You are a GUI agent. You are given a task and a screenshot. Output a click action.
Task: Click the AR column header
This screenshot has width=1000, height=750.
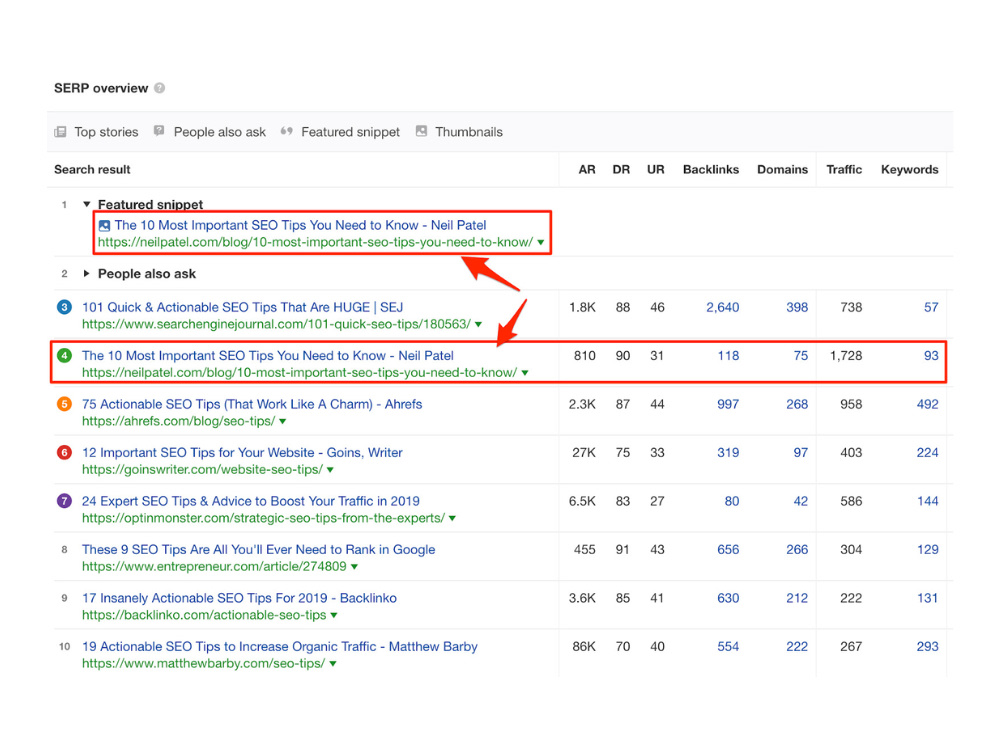(x=587, y=170)
